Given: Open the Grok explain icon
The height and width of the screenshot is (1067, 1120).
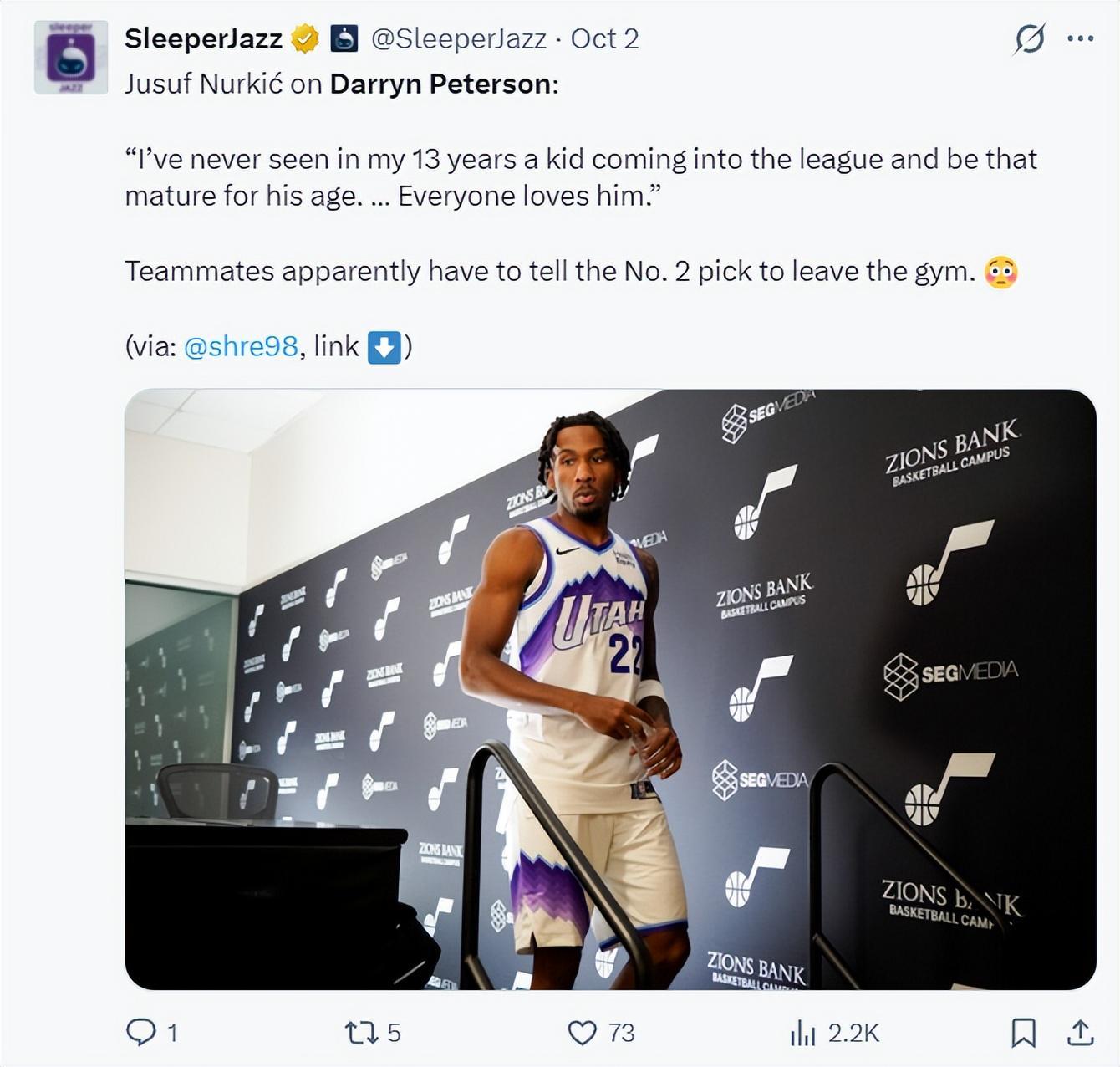Looking at the screenshot, I should [1029, 38].
